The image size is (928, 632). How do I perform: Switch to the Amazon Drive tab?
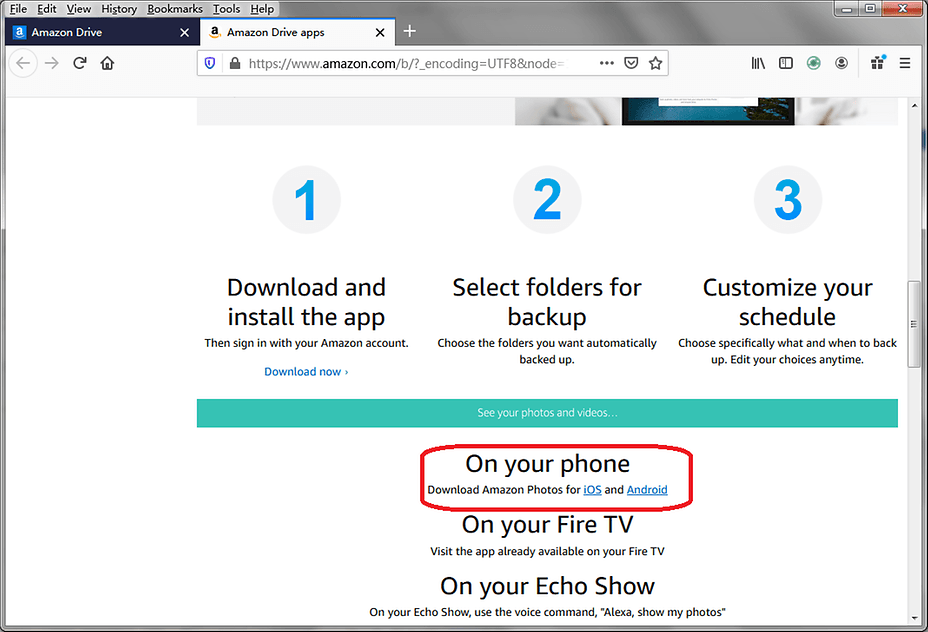pyautogui.click(x=101, y=33)
